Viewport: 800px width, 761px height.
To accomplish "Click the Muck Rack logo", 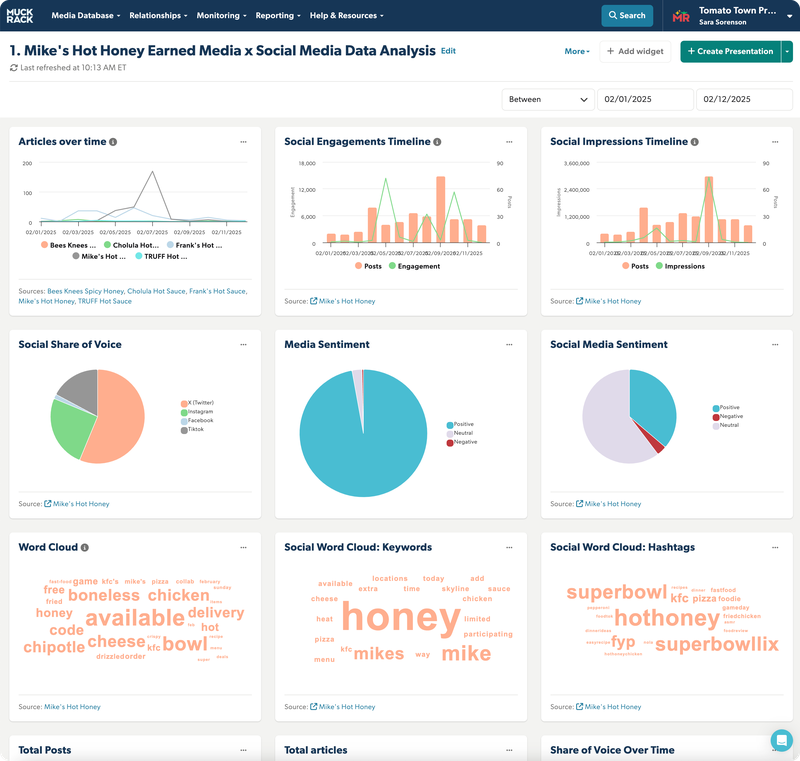I will pyautogui.click(x=22, y=15).
